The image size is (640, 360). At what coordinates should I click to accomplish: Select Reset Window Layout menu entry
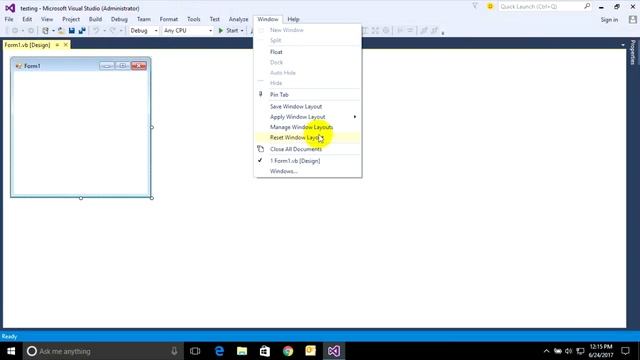click(x=308, y=138)
